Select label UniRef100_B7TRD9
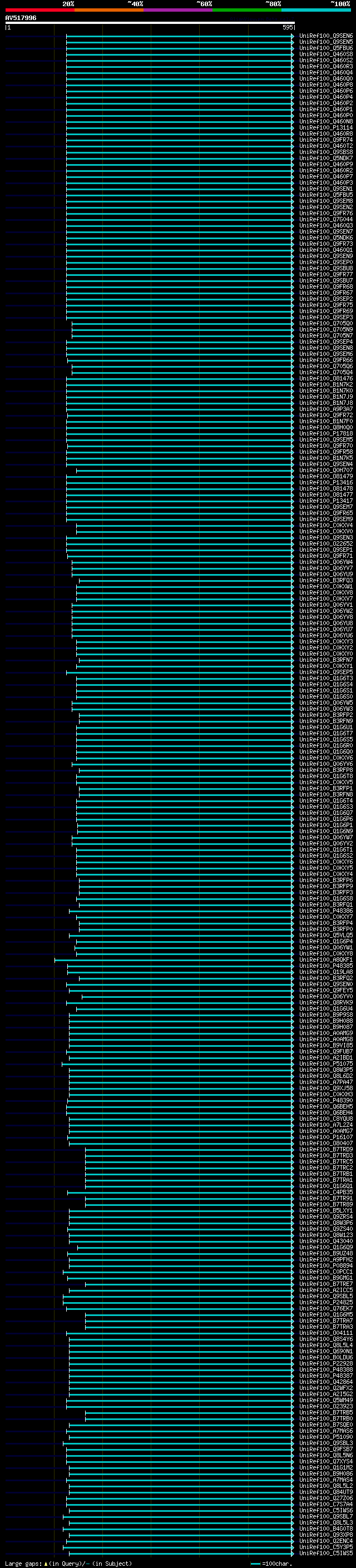The width and height of the screenshot is (356, 1568). click(x=326, y=1150)
